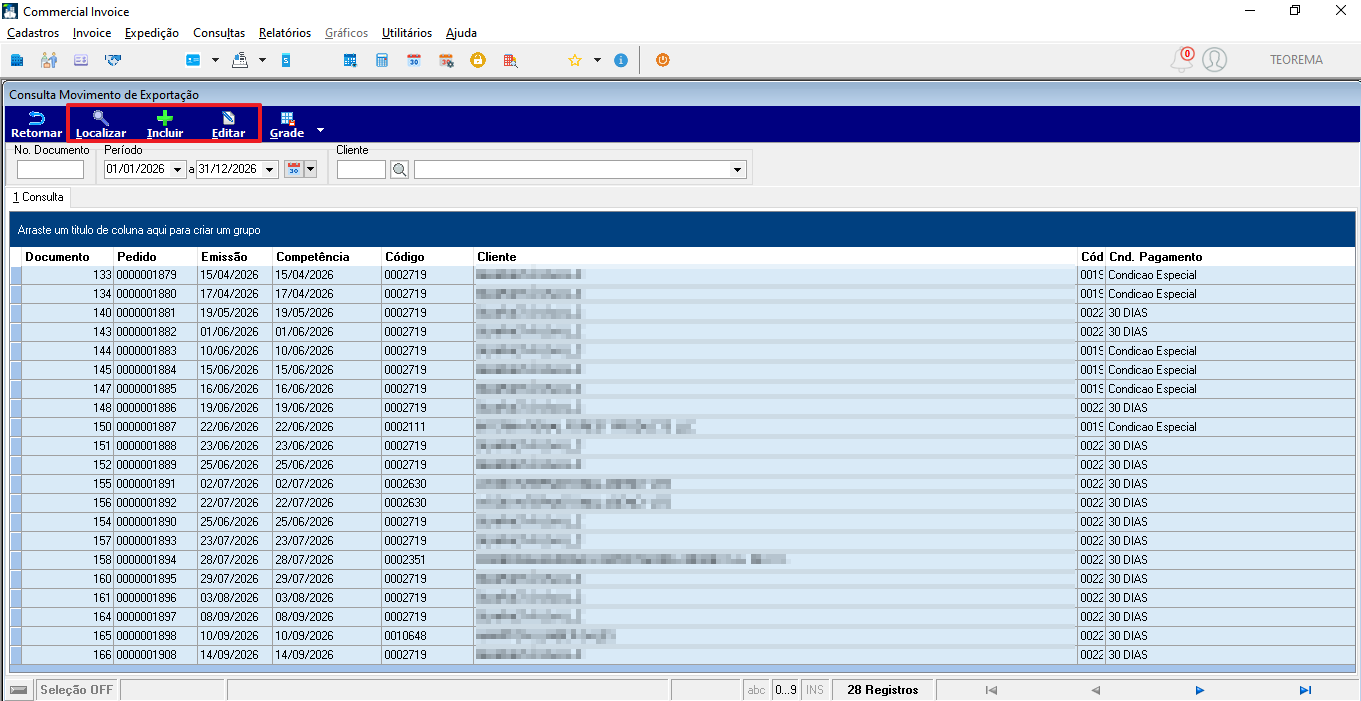Click the No. Documento input field
The height and width of the screenshot is (701, 1361).
[51, 170]
